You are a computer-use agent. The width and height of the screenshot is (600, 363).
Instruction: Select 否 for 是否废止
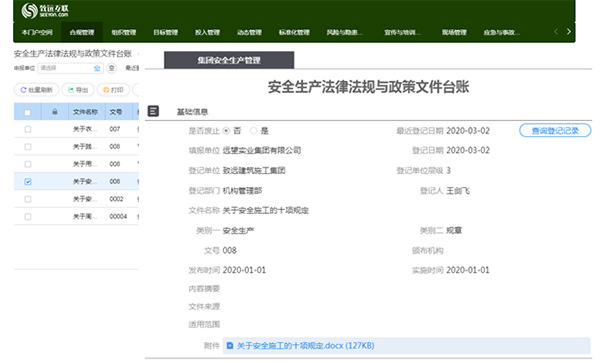(226, 131)
